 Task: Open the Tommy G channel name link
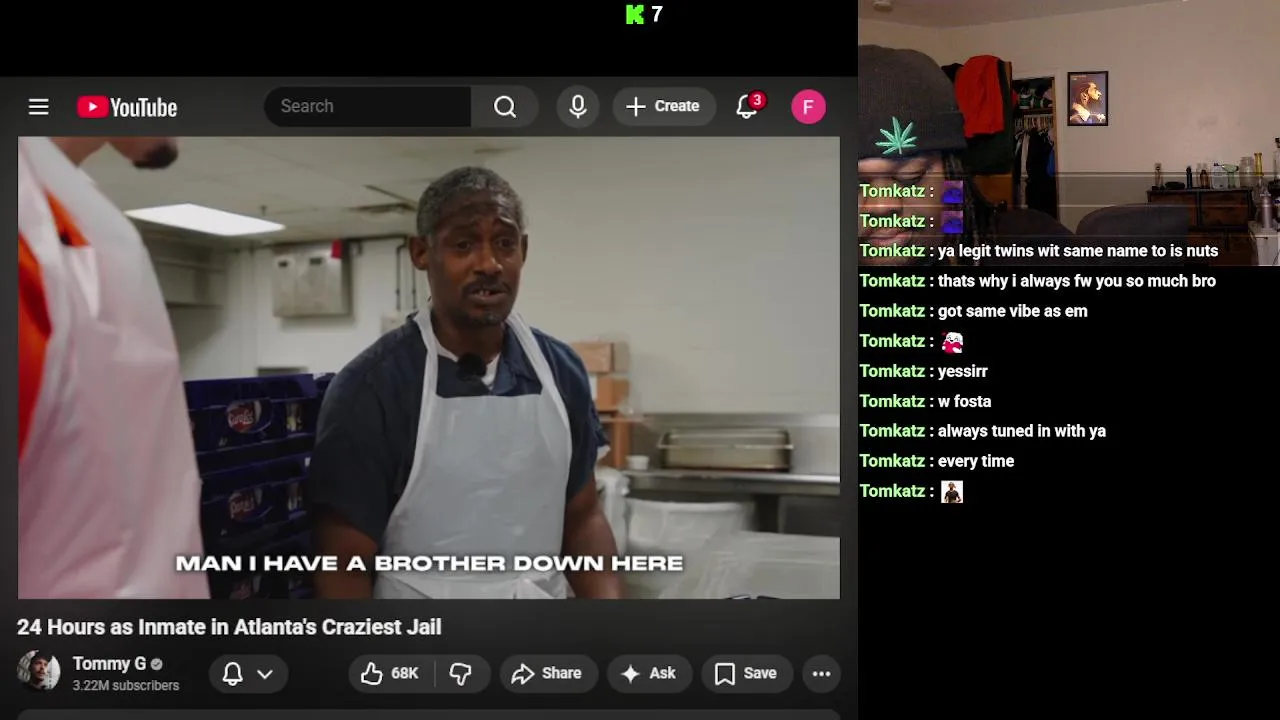pos(109,664)
